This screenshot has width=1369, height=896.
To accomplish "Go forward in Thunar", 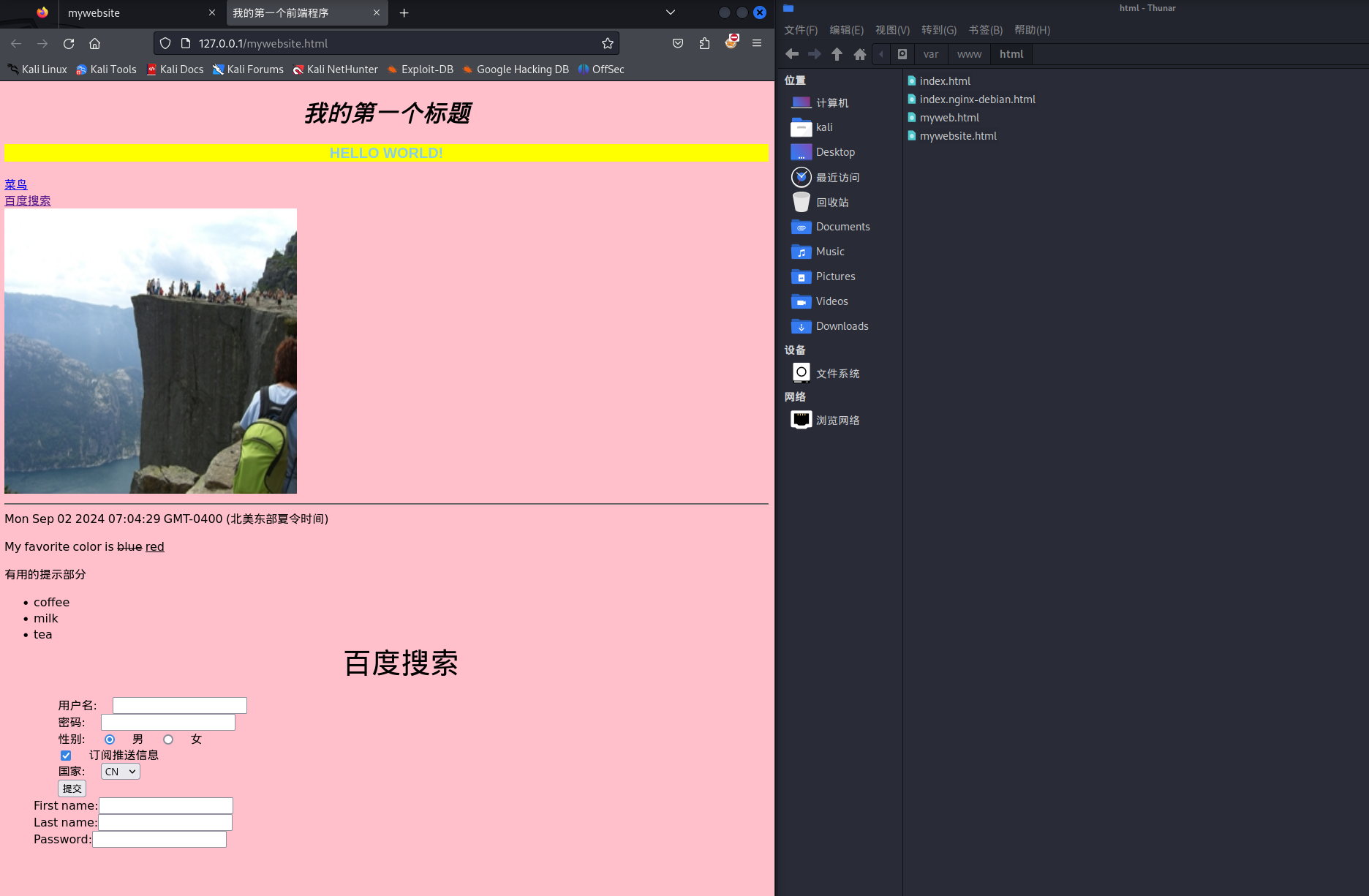I will [815, 54].
